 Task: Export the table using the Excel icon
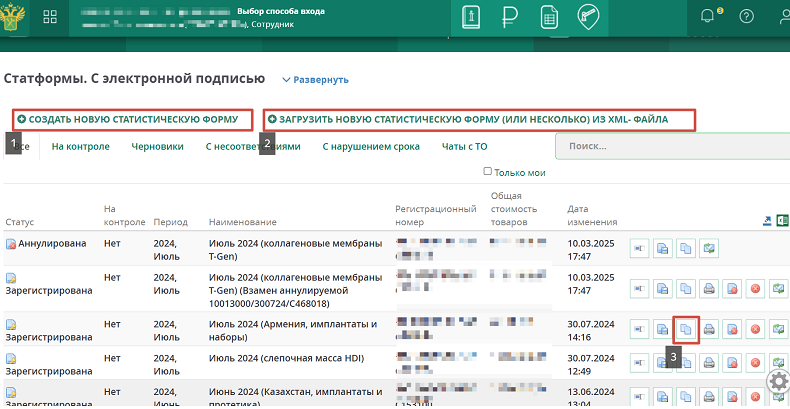(x=782, y=221)
